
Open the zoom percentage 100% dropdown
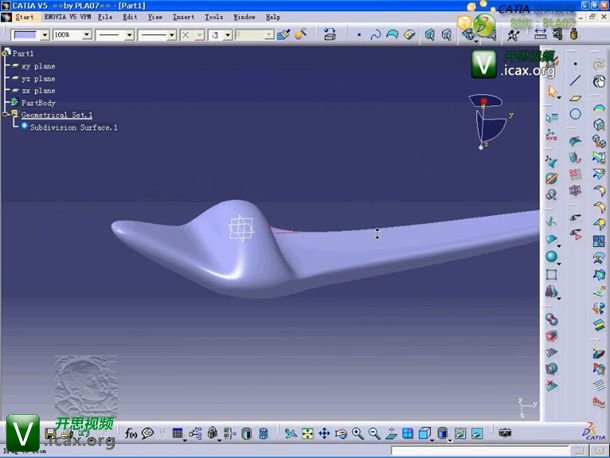(x=86, y=34)
